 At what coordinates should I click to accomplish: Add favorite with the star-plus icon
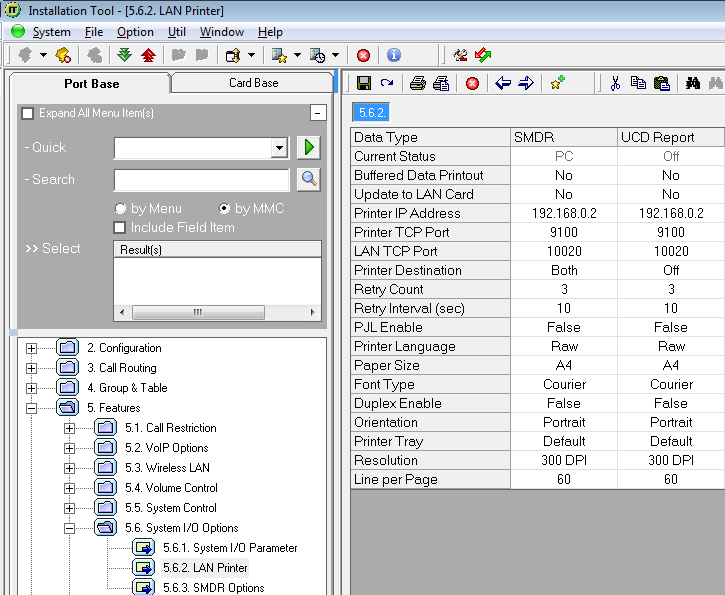click(558, 83)
